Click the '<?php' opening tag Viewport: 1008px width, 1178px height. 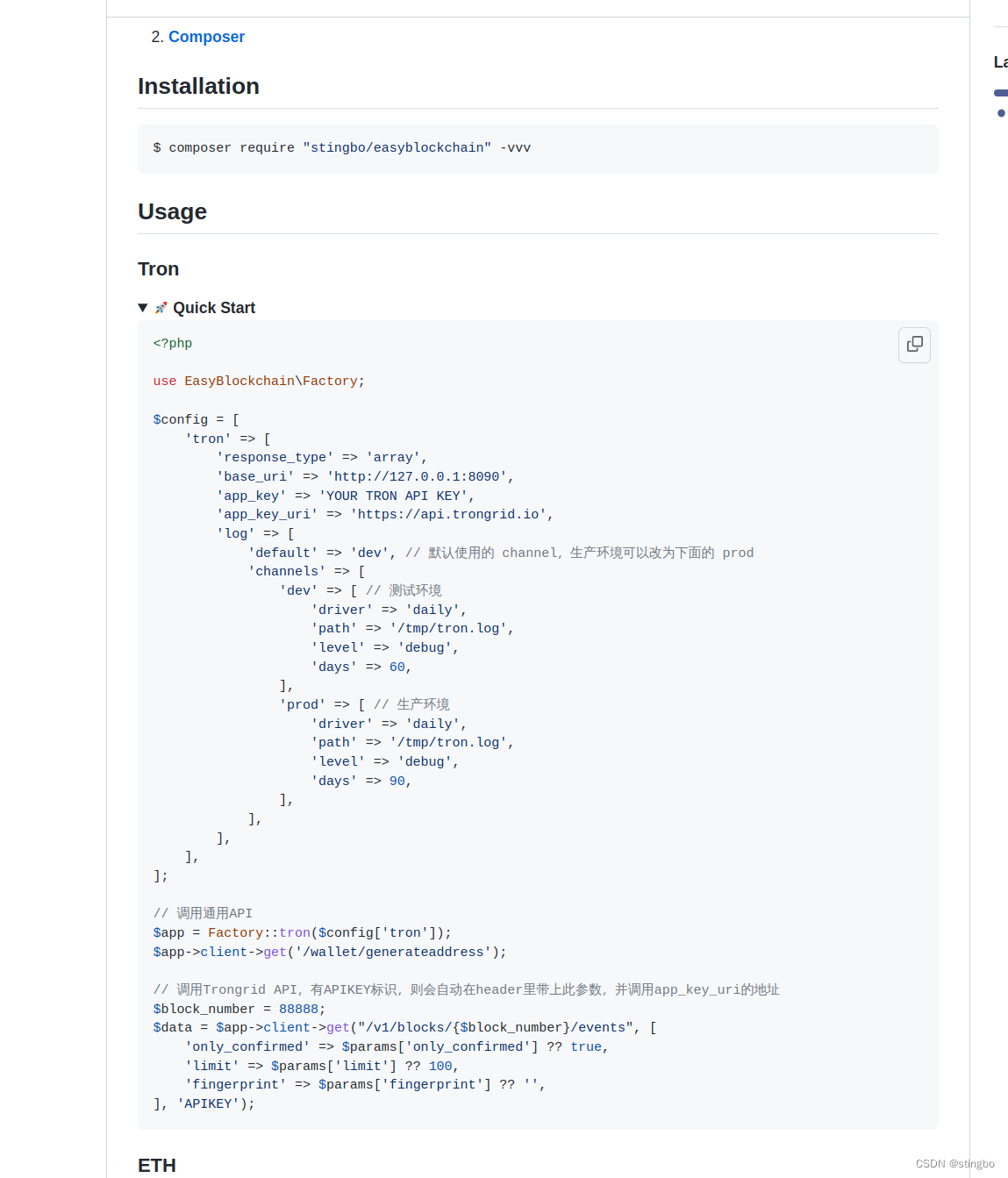[x=173, y=344]
